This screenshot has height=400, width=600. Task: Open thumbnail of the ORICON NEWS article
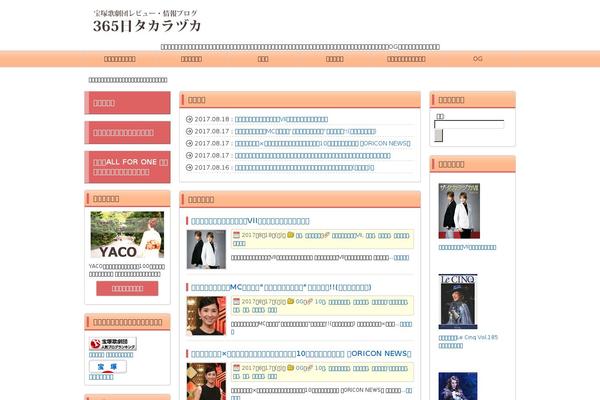[206, 381]
